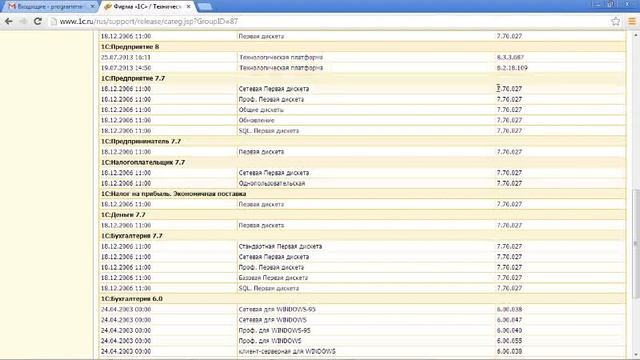Open SQL. Первая дискета under Предприятие 7.7
Screen dimensions: 640x360
[x=269, y=131]
